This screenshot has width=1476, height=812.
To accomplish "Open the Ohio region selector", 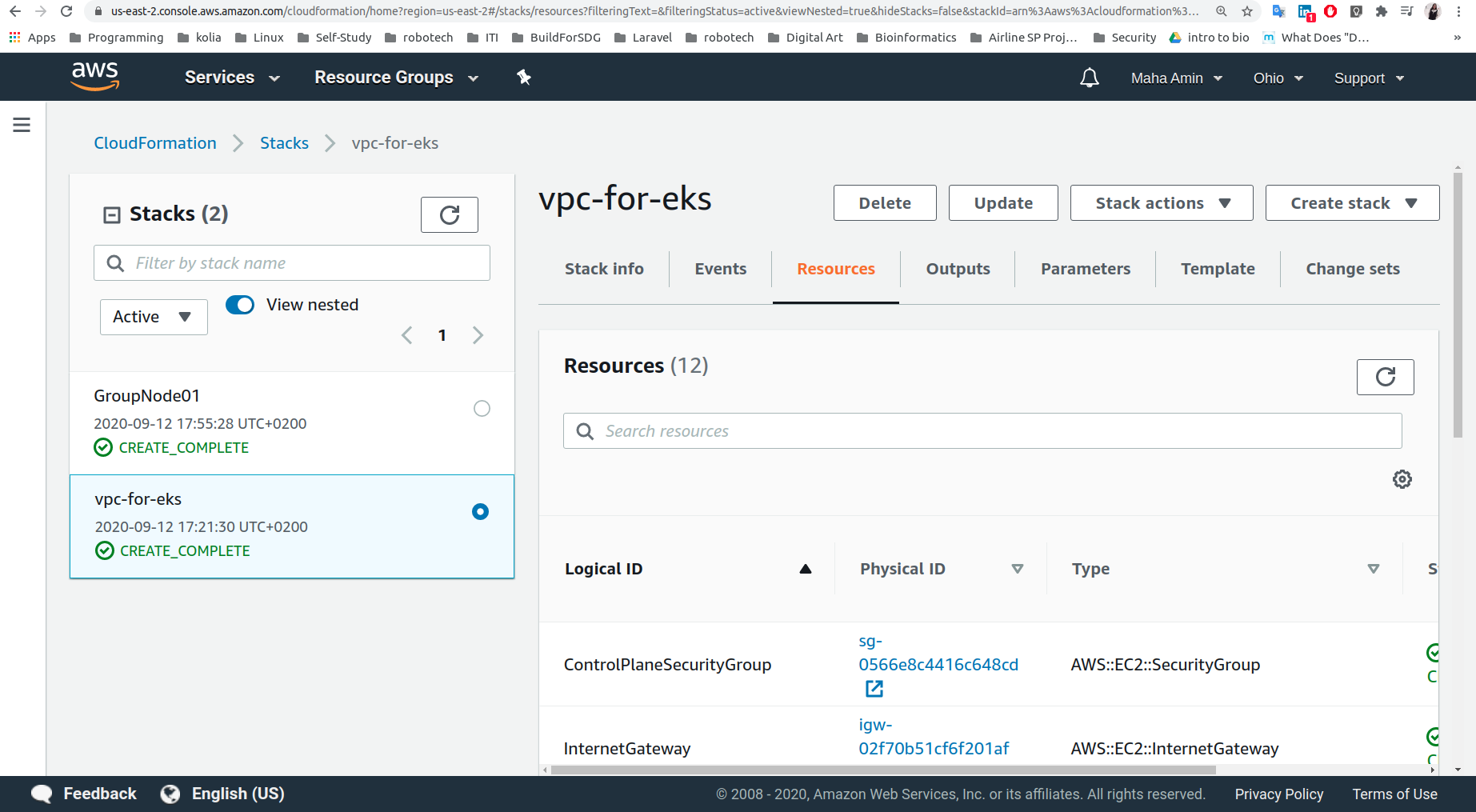I will point(1278,78).
